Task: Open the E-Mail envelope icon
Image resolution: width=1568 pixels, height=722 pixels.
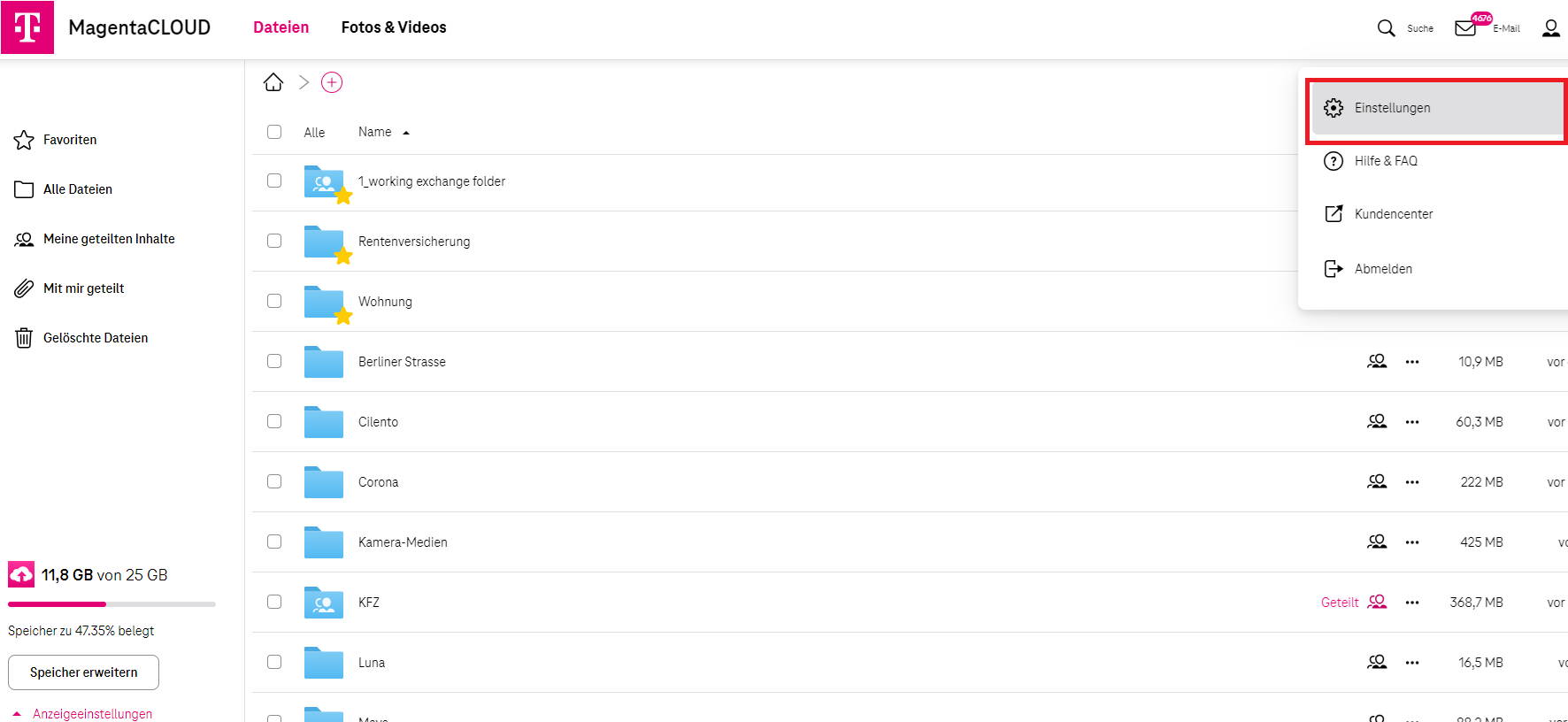Action: click(1465, 28)
